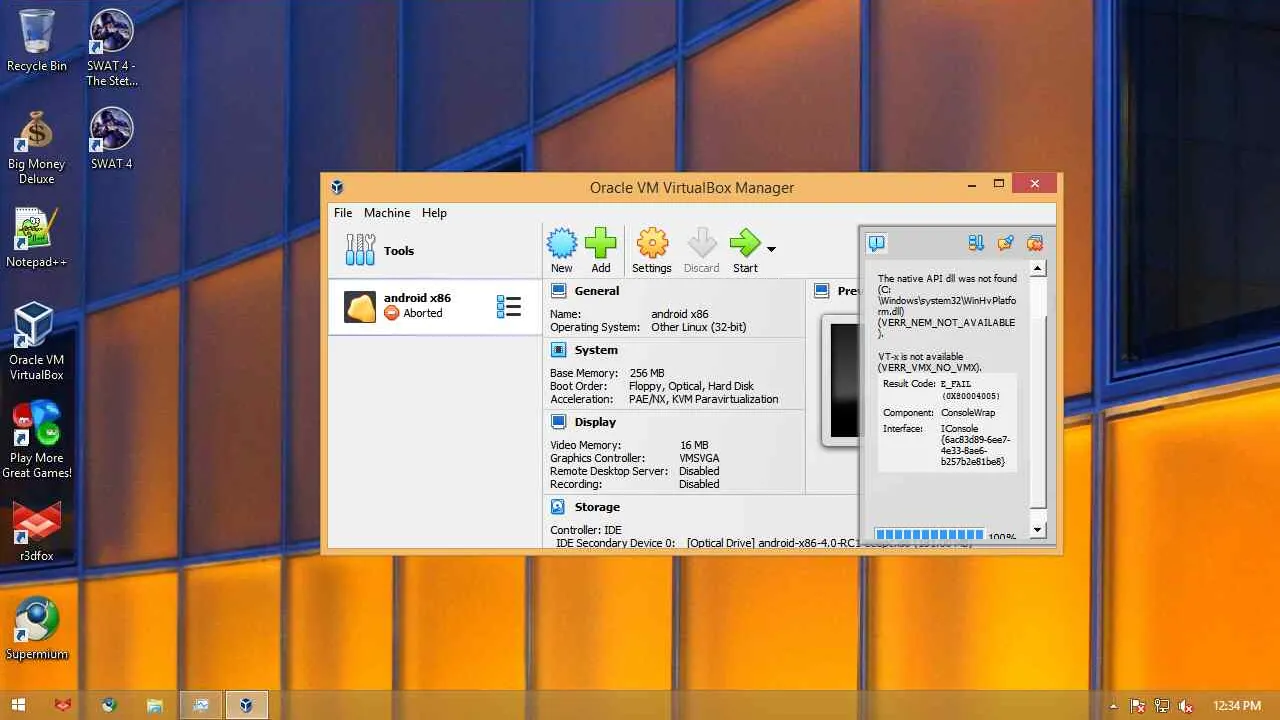Click the System section header
The height and width of the screenshot is (720, 1280).
596,350
